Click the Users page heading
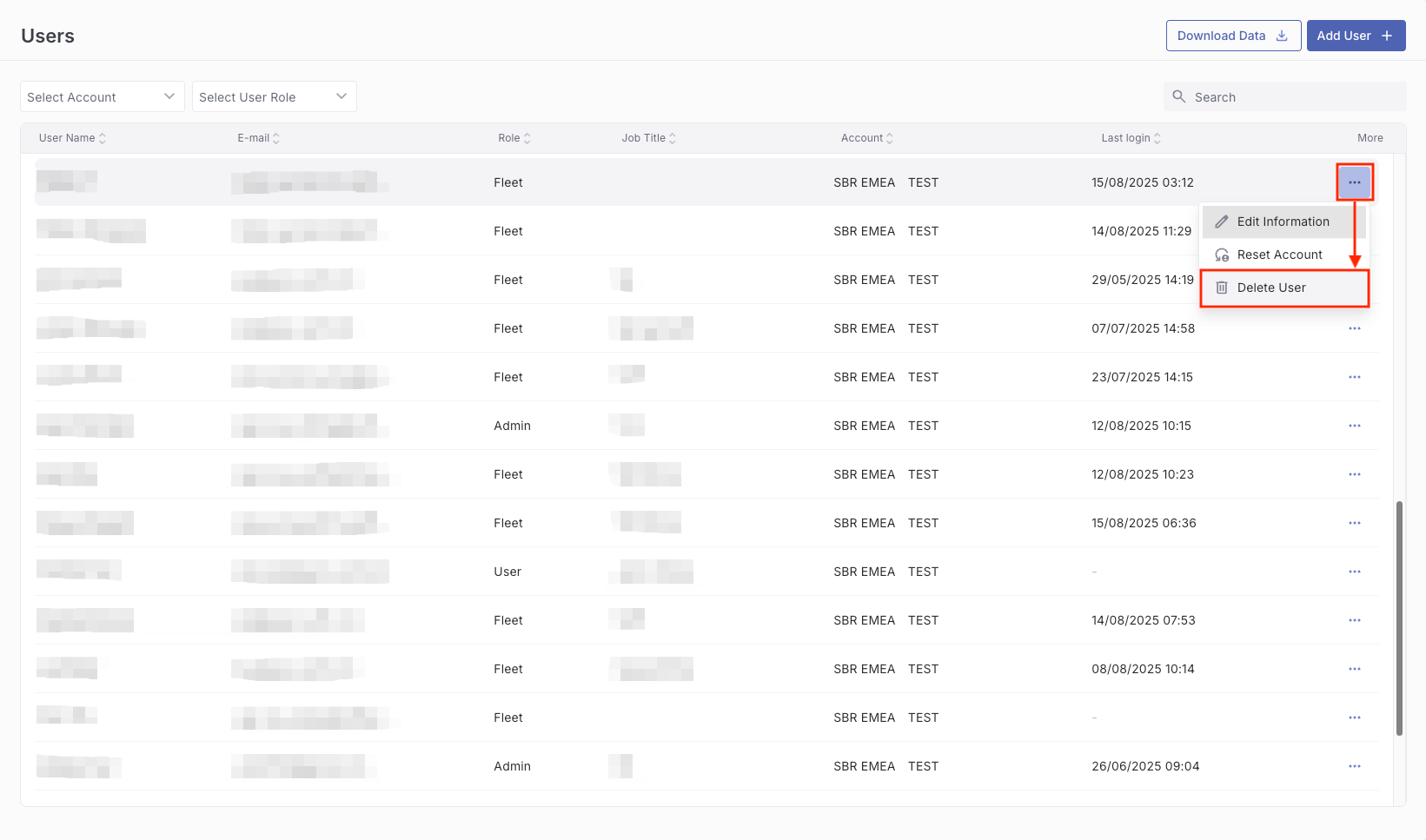1426x840 pixels. click(48, 36)
